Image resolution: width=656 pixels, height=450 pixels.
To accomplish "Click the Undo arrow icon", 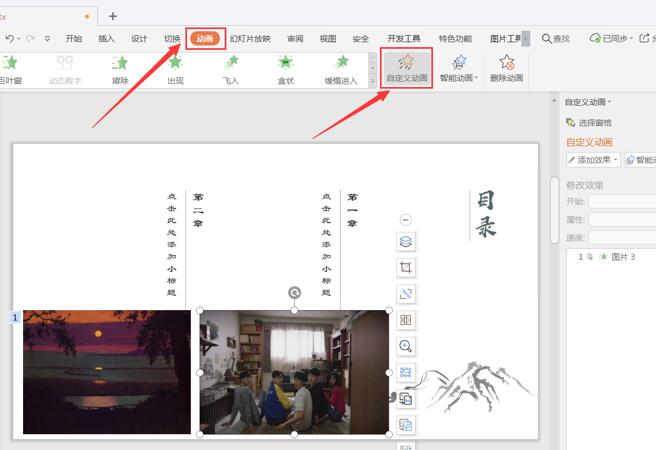I will click(x=9, y=38).
